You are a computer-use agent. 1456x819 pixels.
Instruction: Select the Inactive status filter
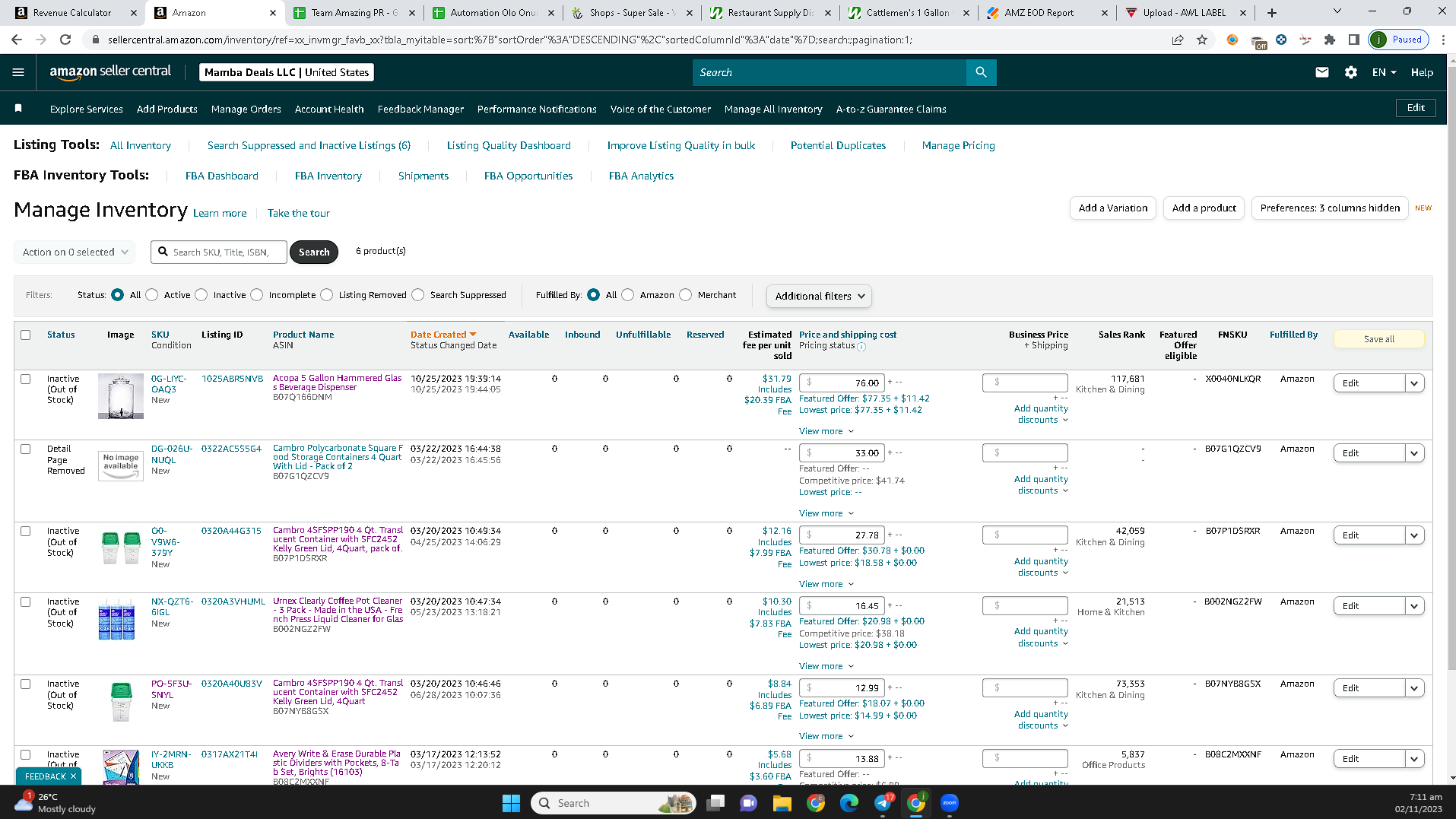coord(201,295)
